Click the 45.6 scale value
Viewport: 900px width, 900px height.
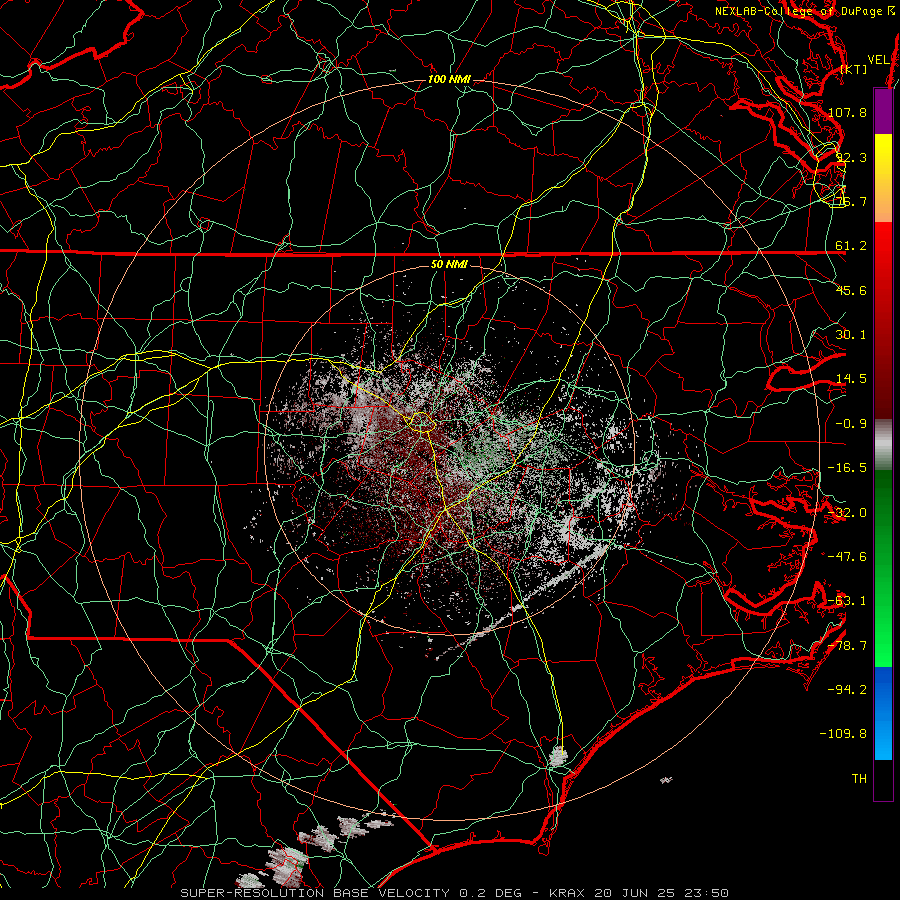tap(851, 290)
